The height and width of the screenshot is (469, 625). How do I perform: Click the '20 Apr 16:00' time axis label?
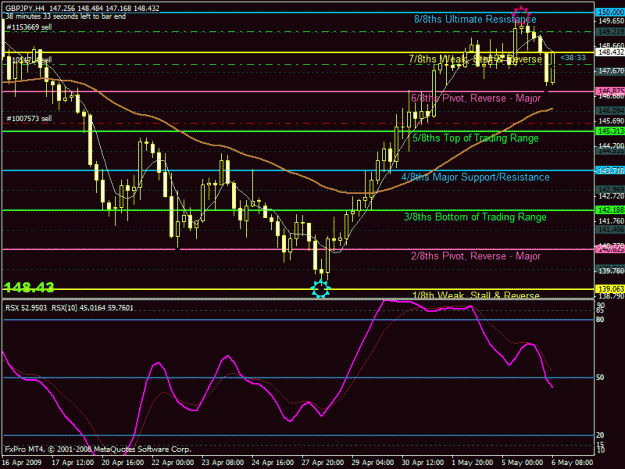pos(123,463)
